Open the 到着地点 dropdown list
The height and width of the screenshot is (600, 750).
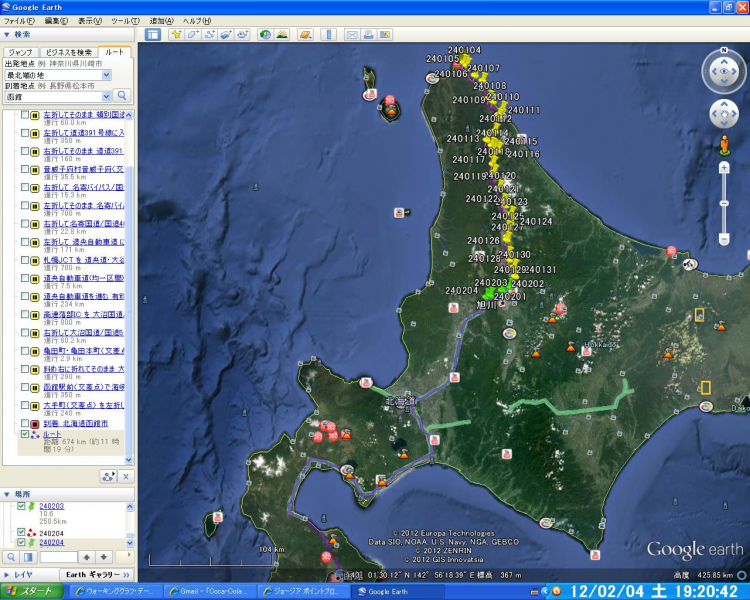106,97
